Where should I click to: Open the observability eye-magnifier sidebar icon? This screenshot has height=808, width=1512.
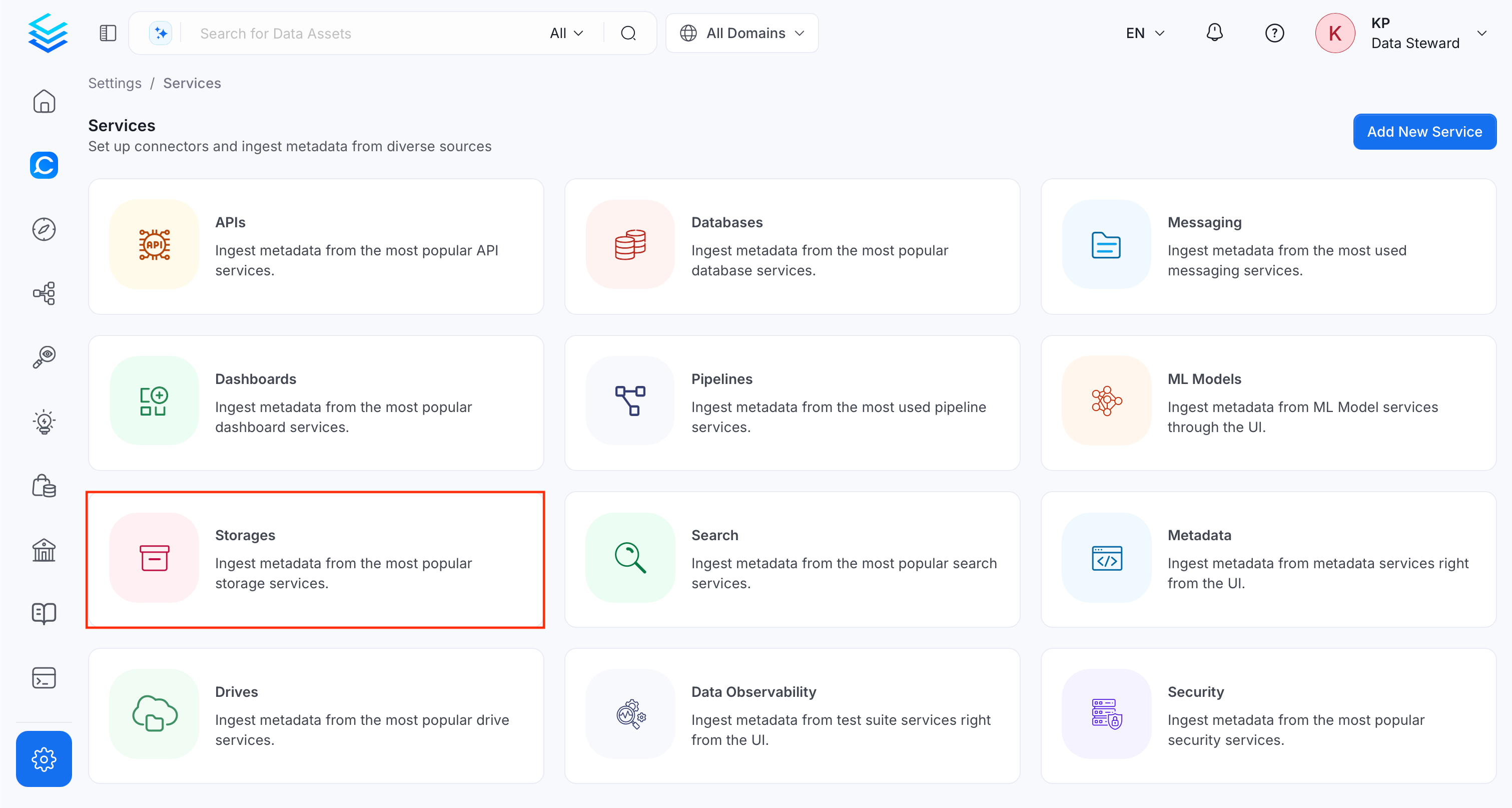click(x=44, y=357)
